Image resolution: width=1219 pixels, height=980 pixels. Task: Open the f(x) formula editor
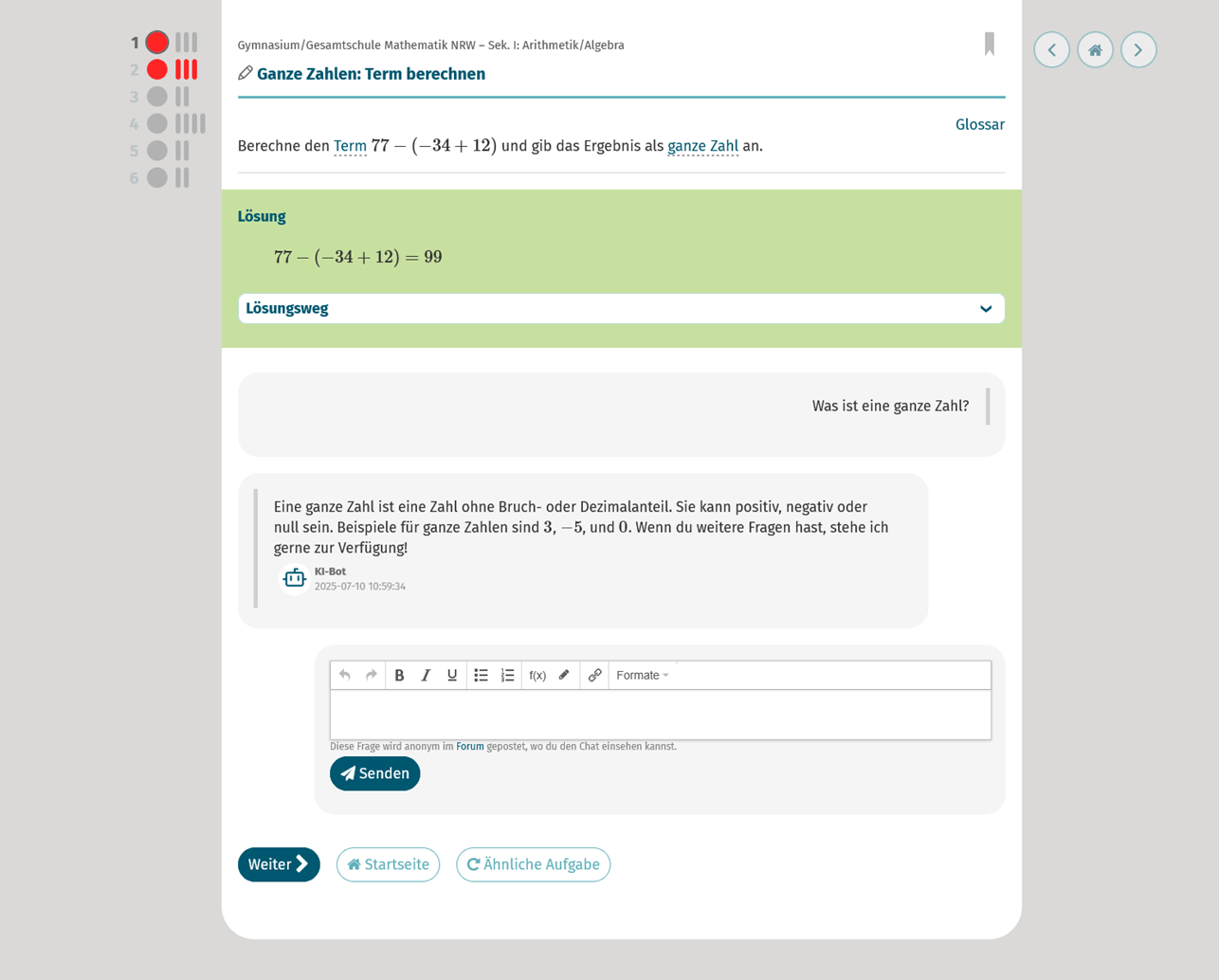point(537,675)
